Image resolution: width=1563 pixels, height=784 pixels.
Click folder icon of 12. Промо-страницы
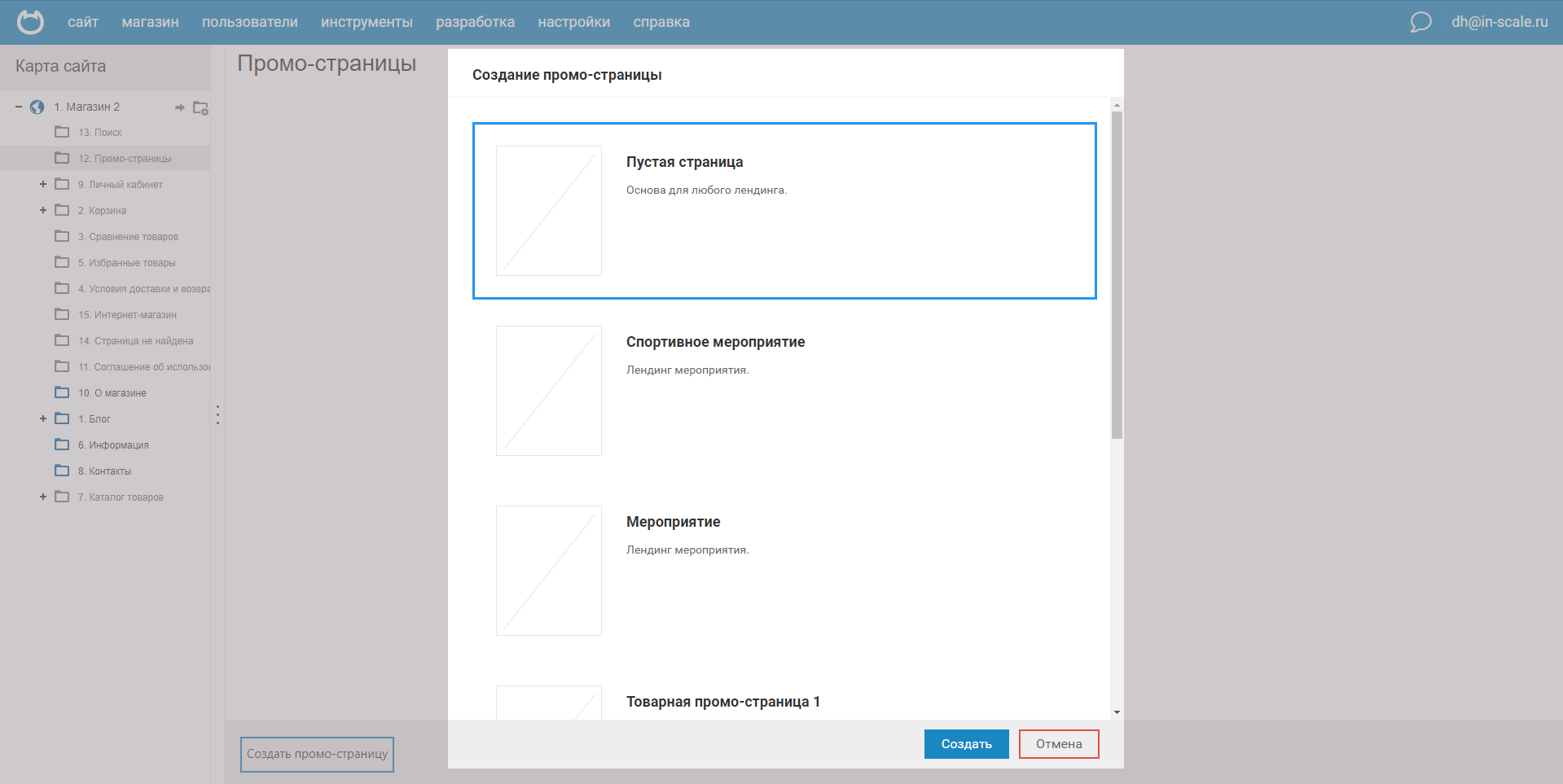(62, 158)
